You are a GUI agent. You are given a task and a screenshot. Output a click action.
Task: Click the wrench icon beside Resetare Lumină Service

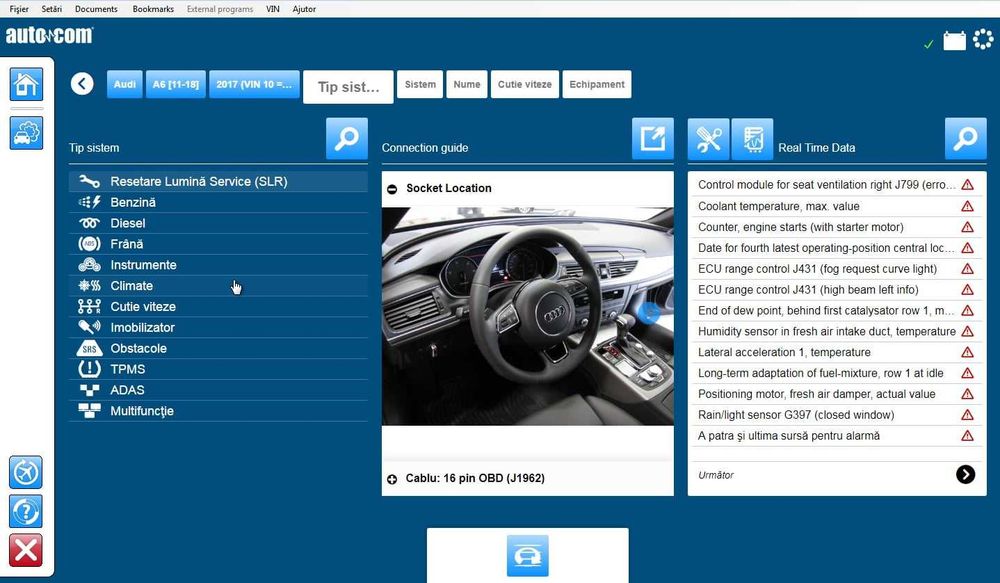tap(89, 181)
